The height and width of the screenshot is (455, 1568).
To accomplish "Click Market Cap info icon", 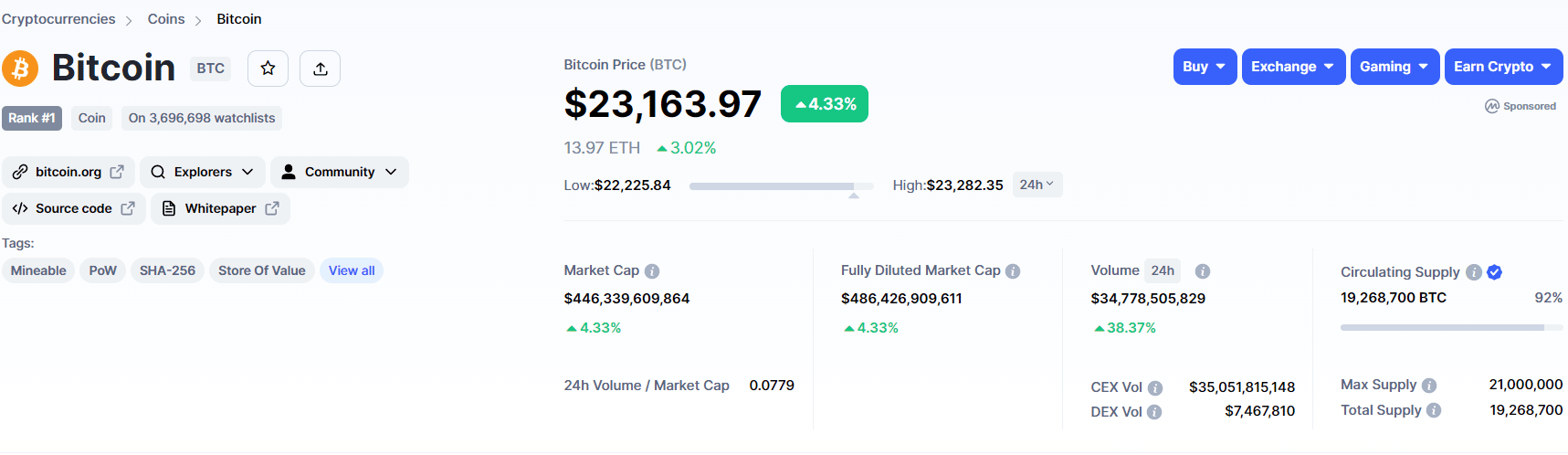I will [652, 271].
